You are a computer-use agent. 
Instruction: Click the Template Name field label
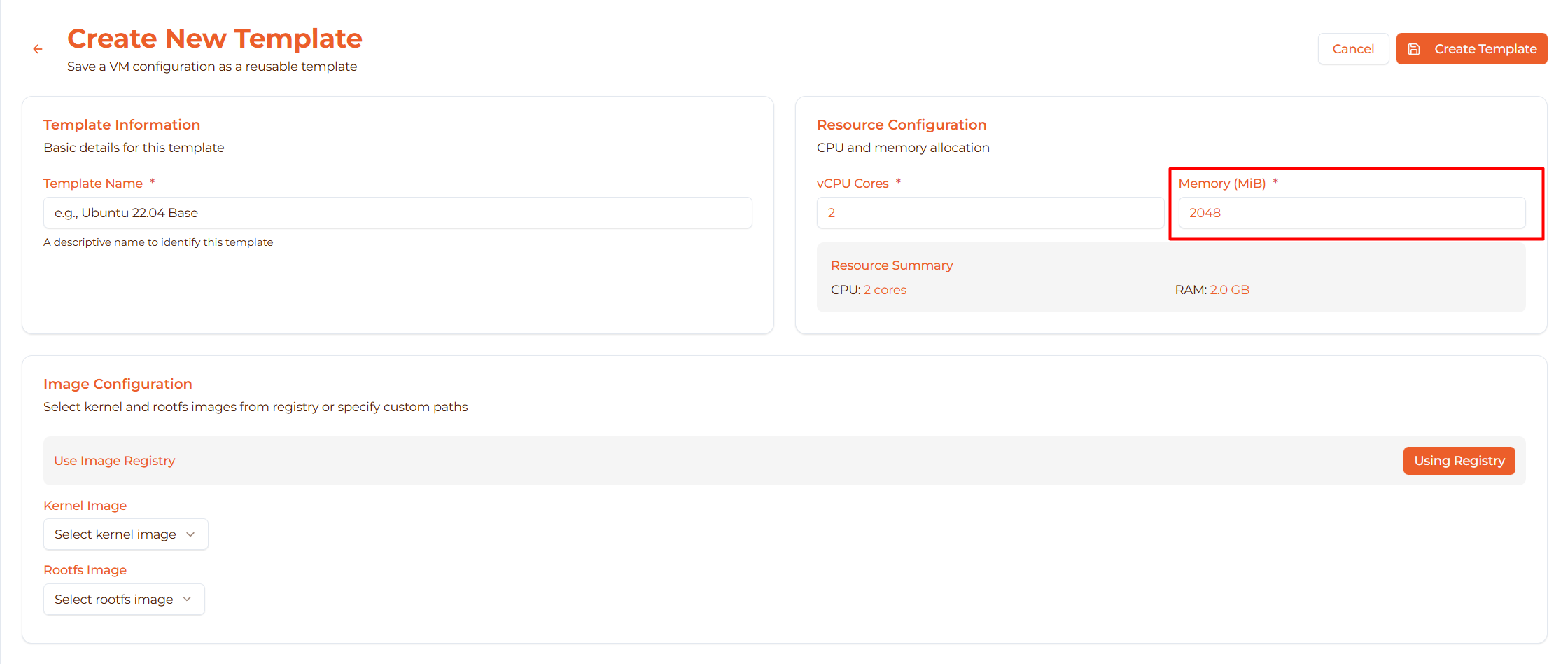93,184
